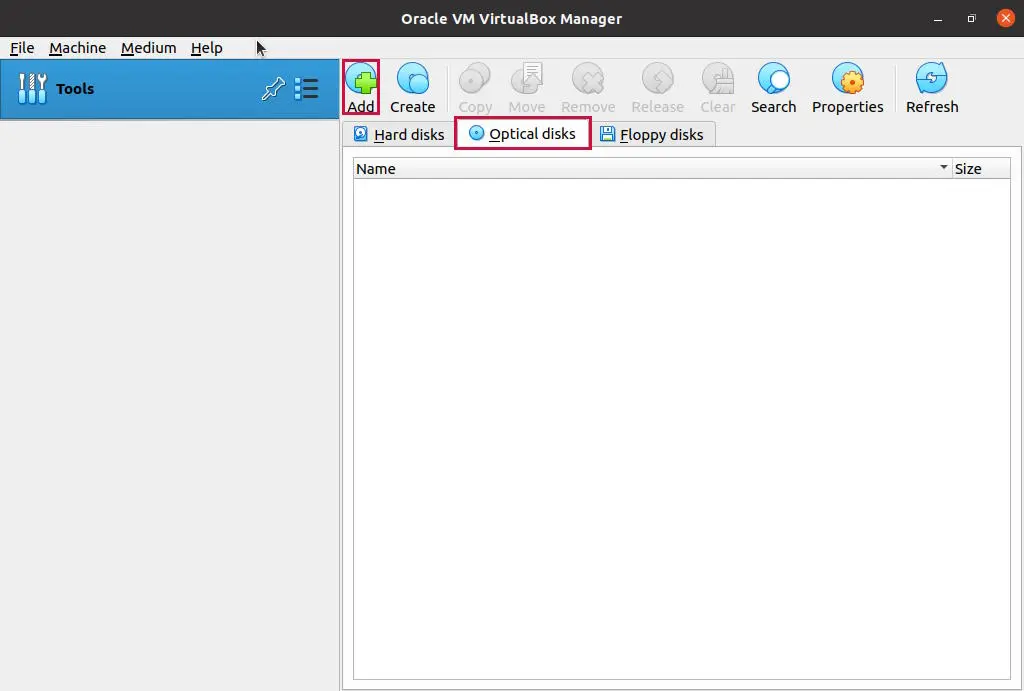Click the Clear disk icon
The image size is (1024, 691).
pyautogui.click(x=717, y=85)
